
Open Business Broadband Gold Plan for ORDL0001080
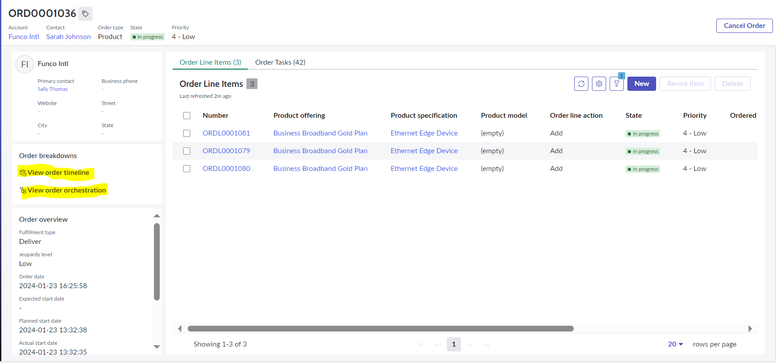click(320, 168)
